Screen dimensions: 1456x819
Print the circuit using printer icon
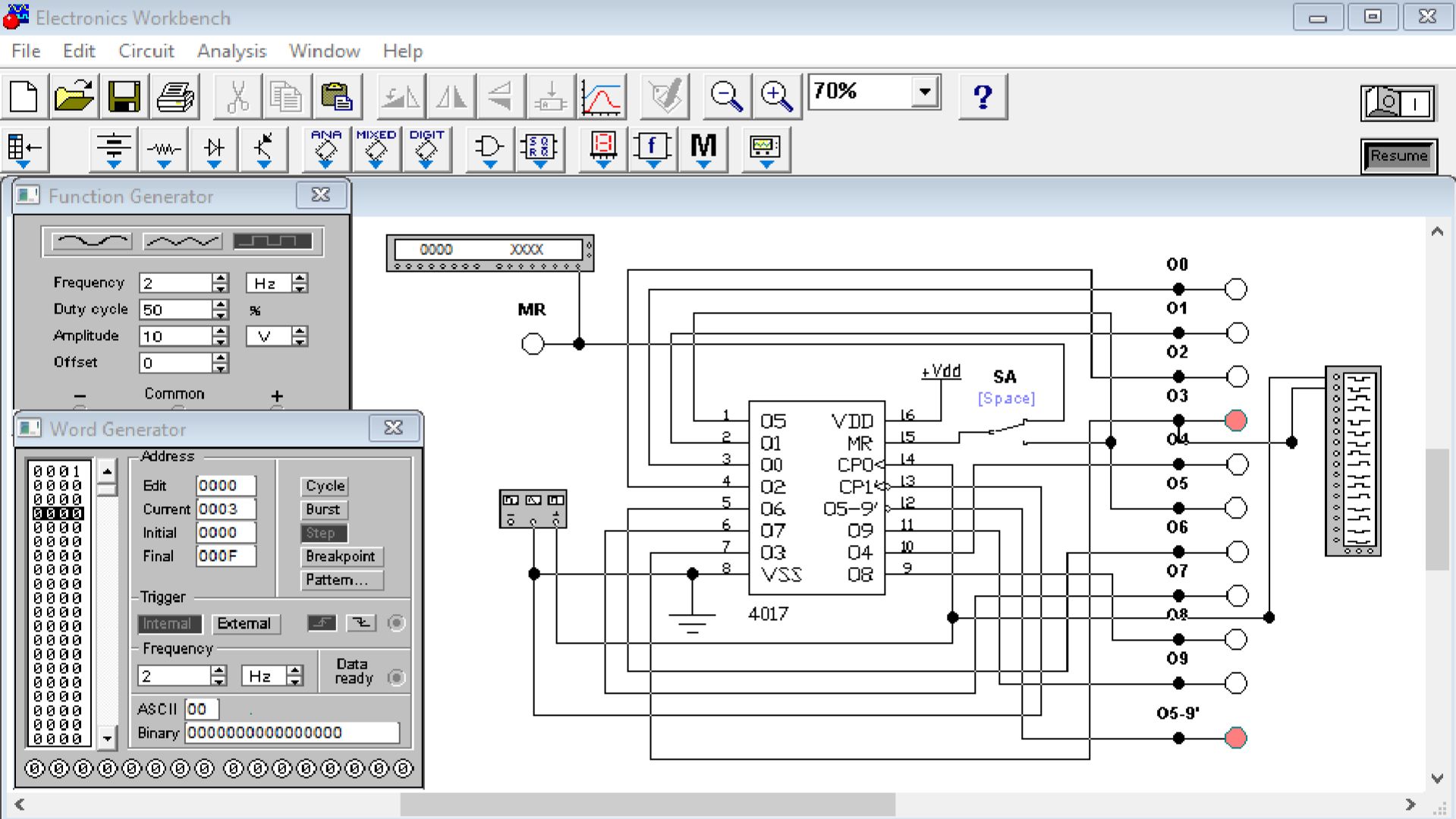[x=175, y=96]
